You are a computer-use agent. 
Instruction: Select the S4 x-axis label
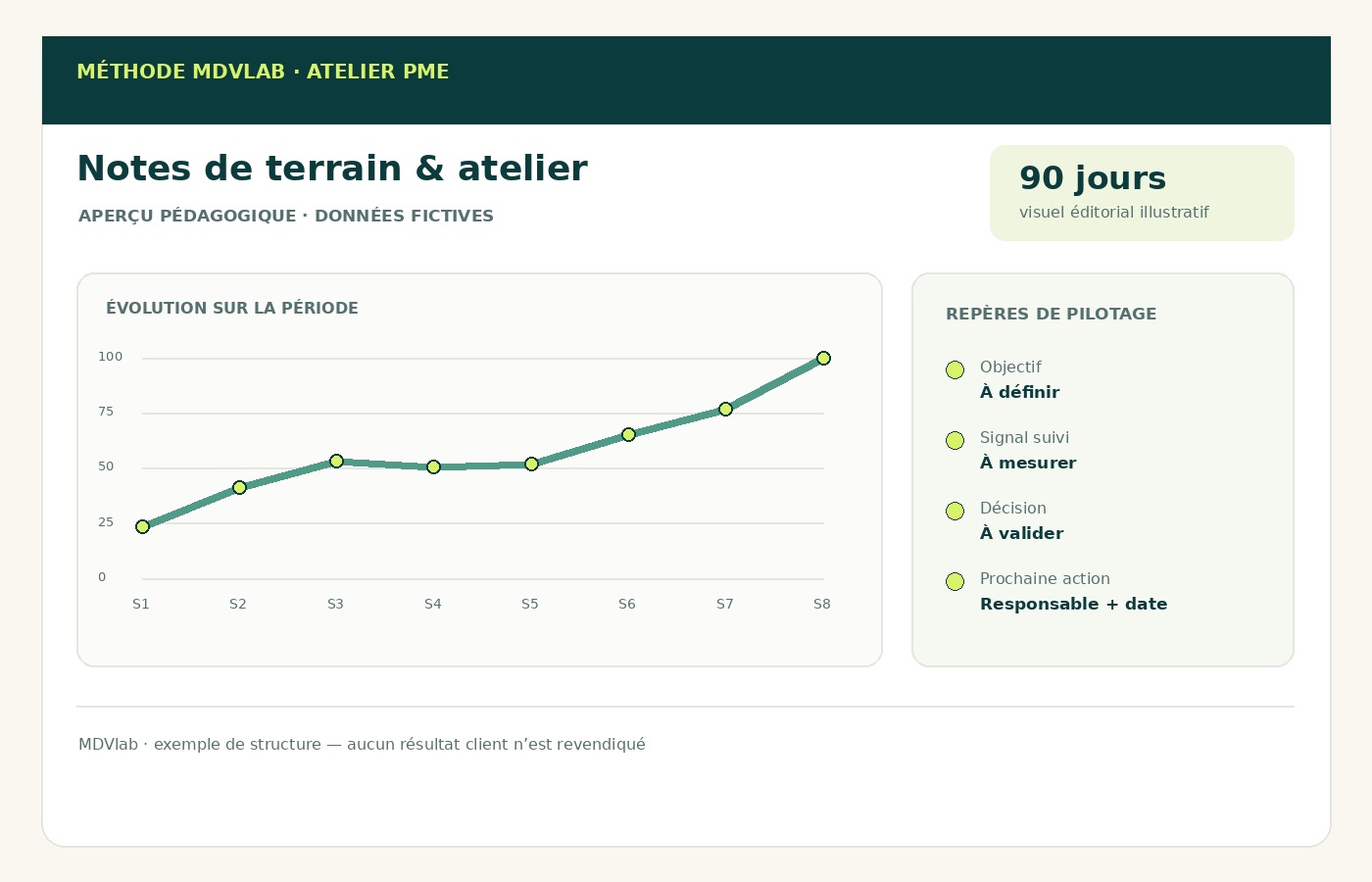click(x=433, y=604)
